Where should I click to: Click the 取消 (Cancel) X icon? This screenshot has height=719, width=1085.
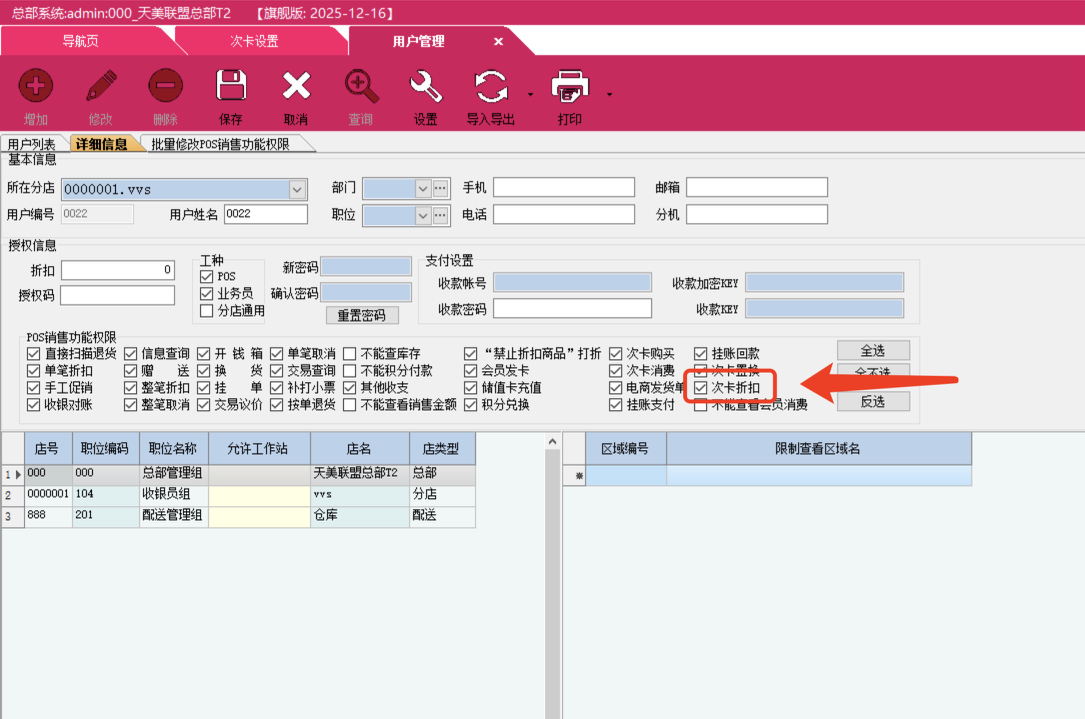296,87
